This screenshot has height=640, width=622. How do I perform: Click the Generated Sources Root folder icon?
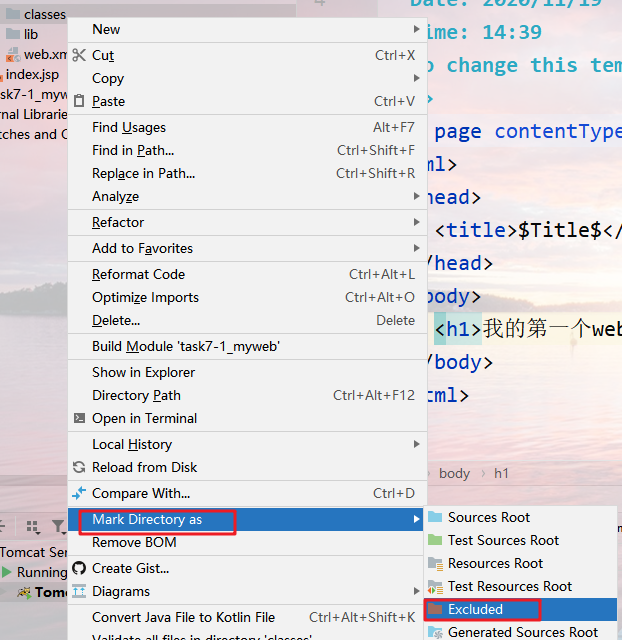(x=435, y=632)
